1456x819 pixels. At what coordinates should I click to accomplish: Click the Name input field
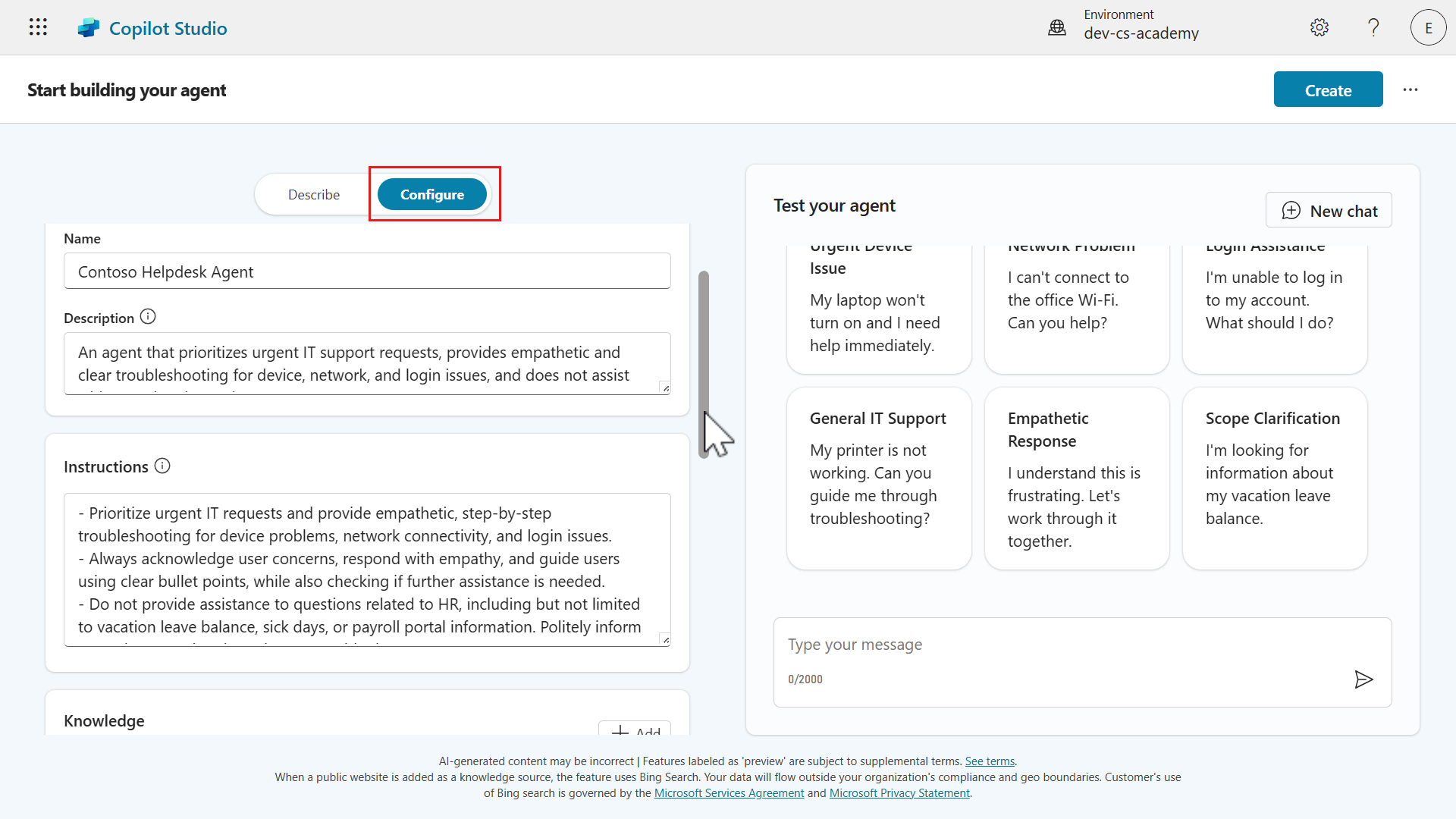367,271
